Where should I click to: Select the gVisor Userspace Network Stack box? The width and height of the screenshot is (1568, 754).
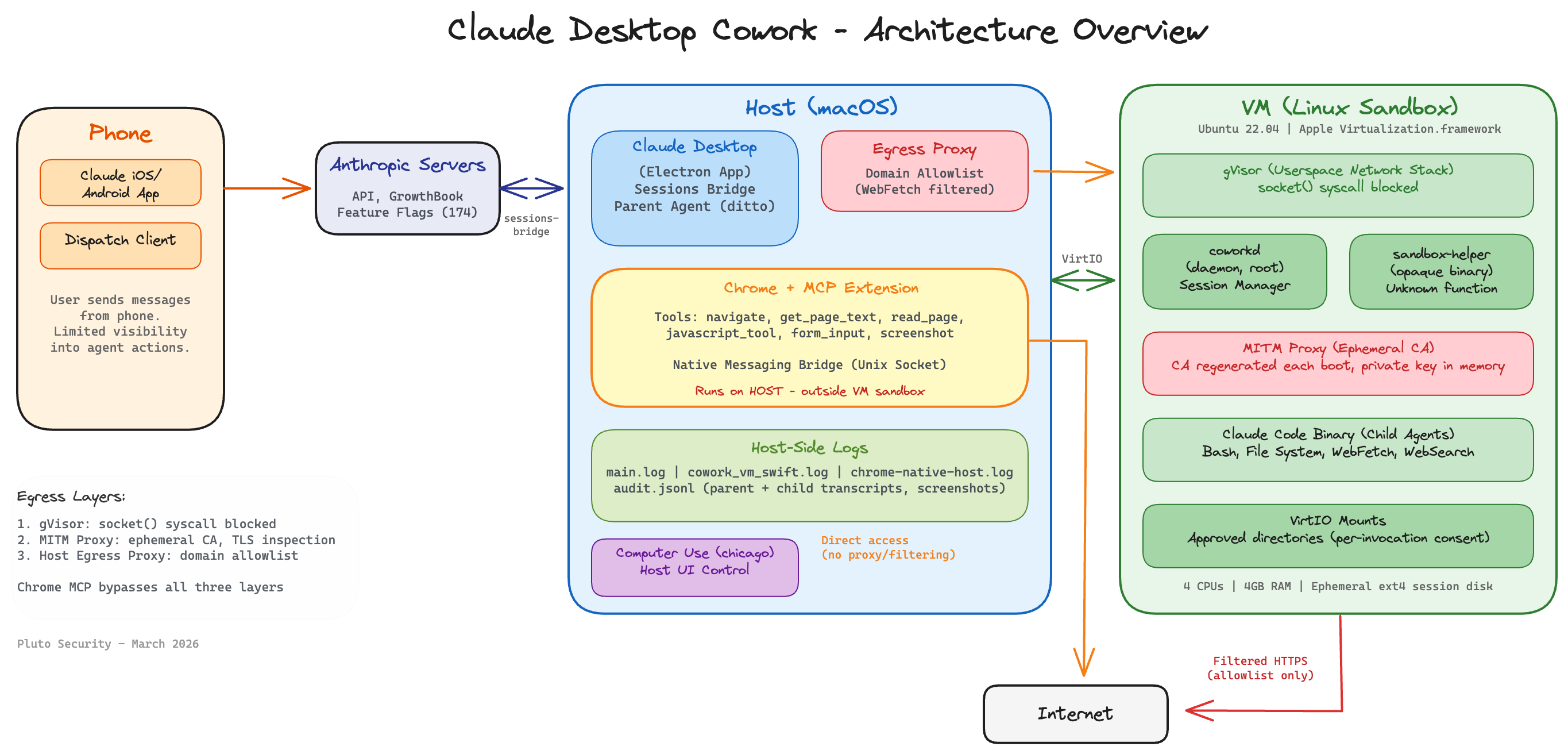tap(1337, 185)
